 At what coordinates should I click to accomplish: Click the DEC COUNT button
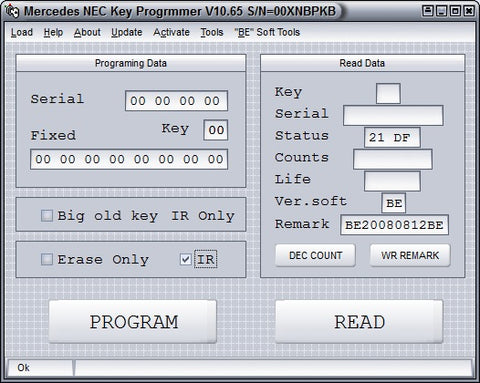click(x=315, y=255)
